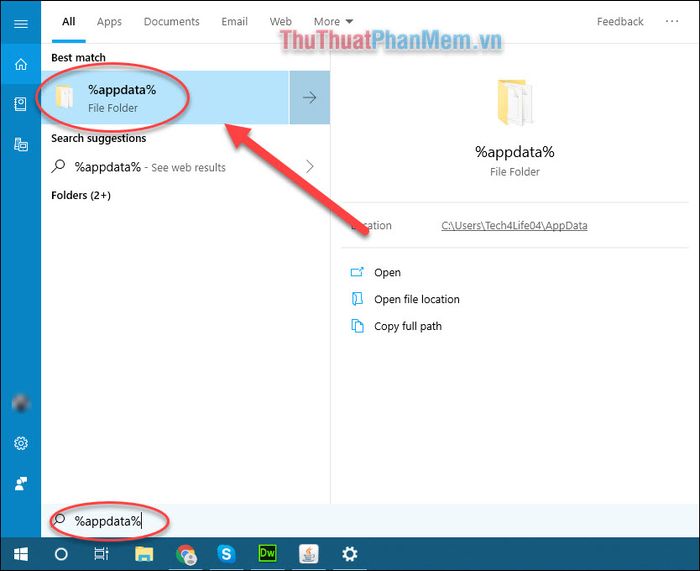Open Settings gear on the taskbar
The height and width of the screenshot is (571, 700).
pyautogui.click(x=350, y=554)
